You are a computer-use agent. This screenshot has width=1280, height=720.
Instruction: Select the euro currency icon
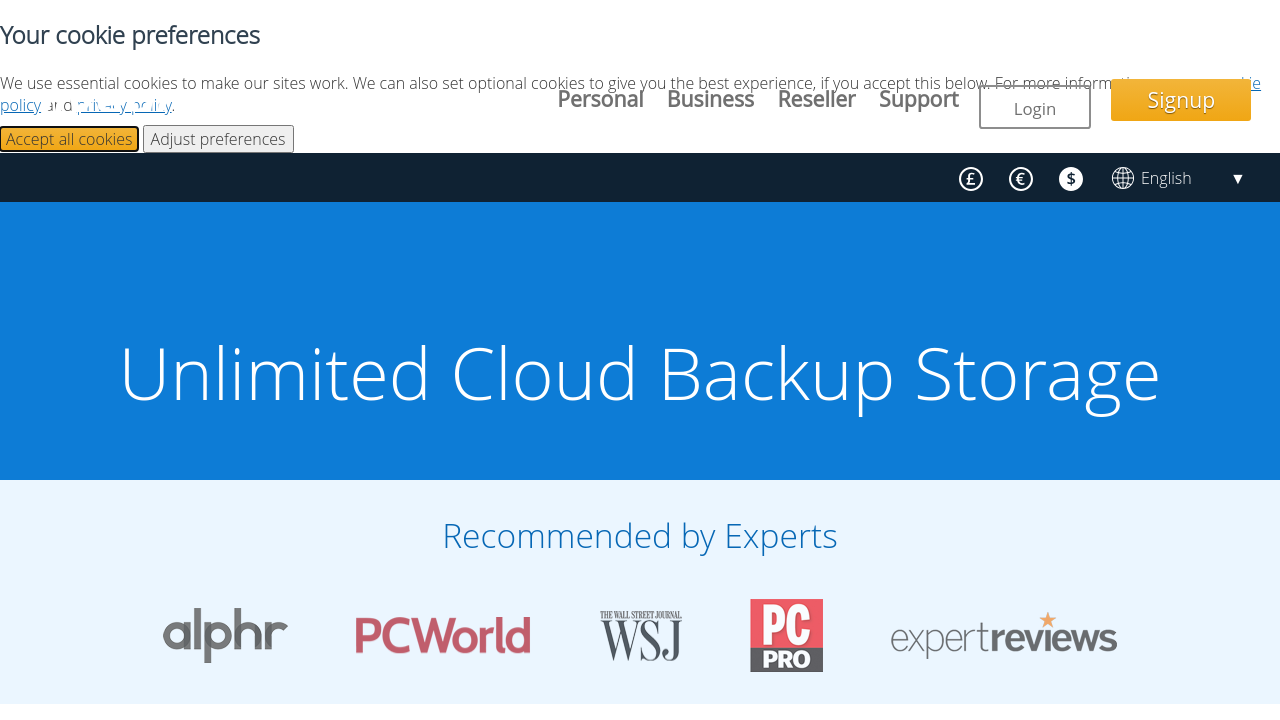1020,179
